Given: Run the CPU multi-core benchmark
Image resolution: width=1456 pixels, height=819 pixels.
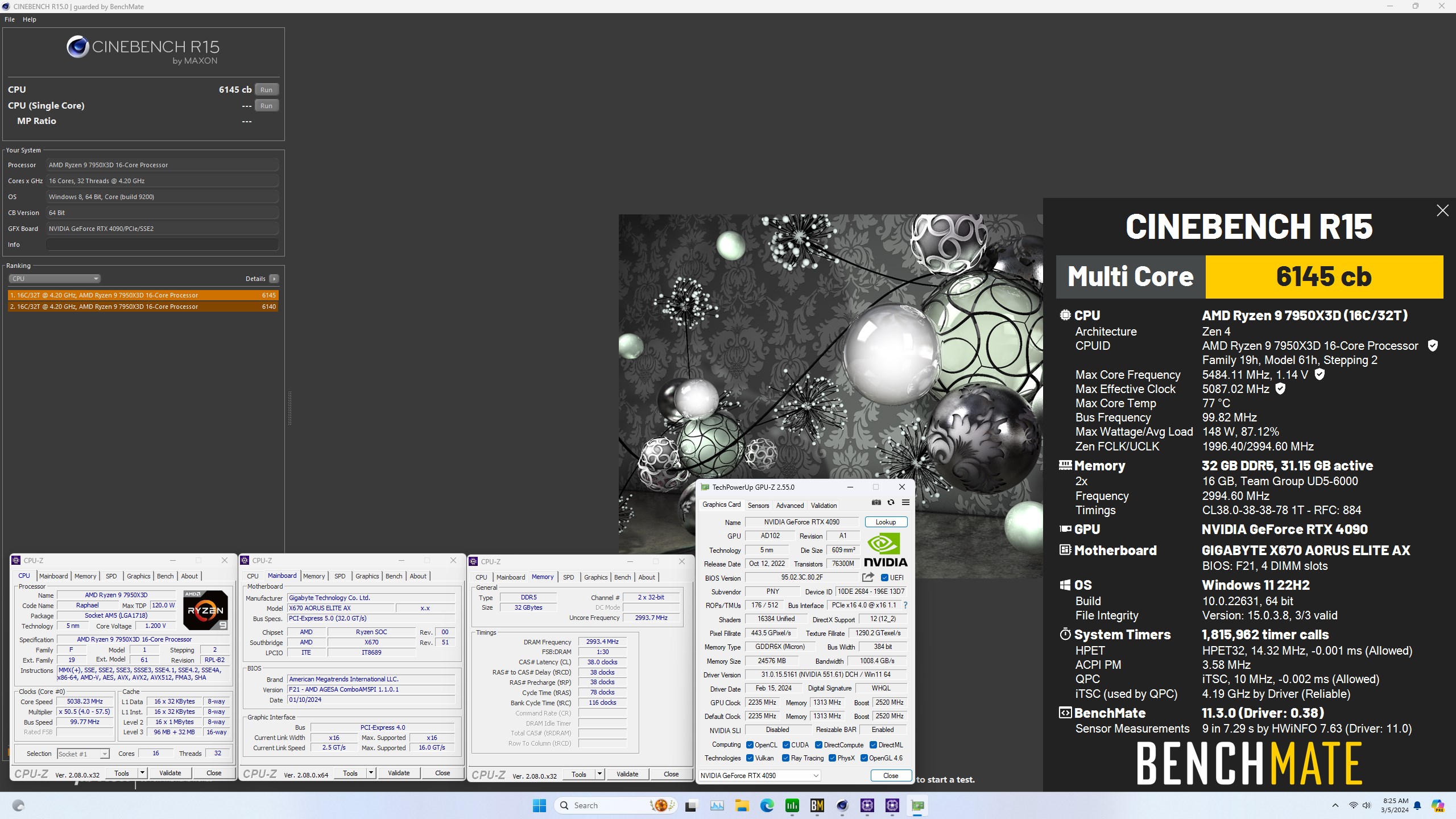Looking at the screenshot, I should pos(266,89).
